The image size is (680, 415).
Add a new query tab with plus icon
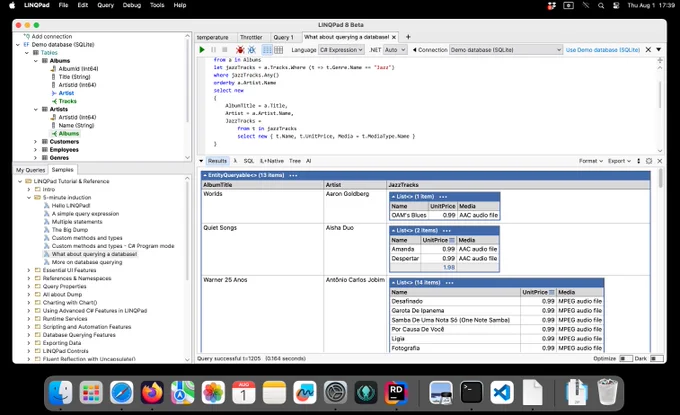pyautogui.click(x=408, y=37)
